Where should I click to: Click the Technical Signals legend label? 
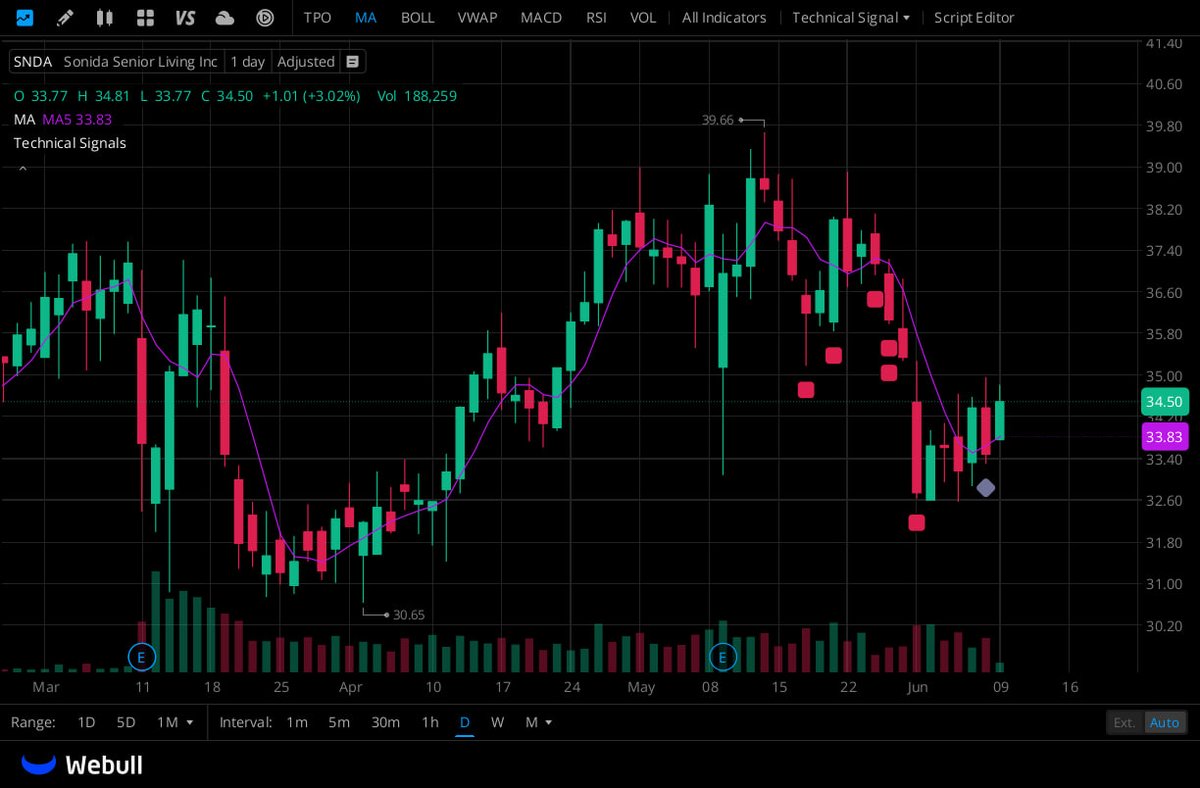pyautogui.click(x=70, y=143)
